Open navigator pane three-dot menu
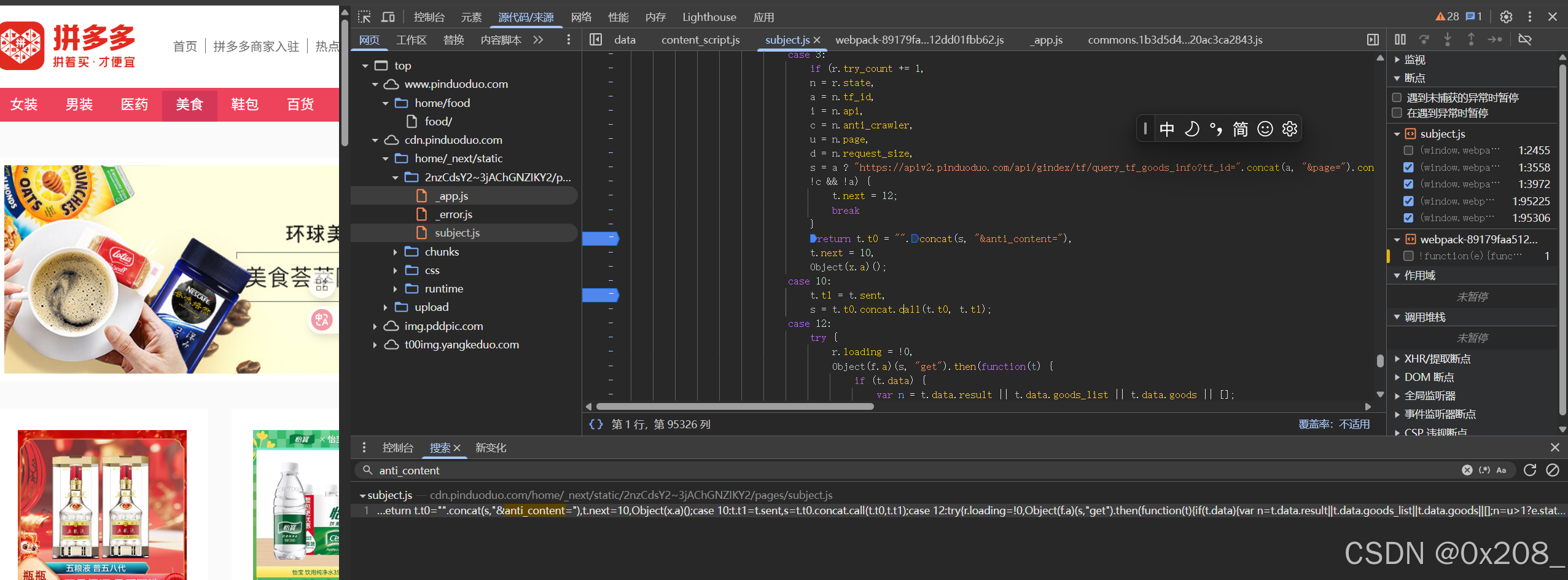Screen dimensions: 1568x580 (x=569, y=40)
